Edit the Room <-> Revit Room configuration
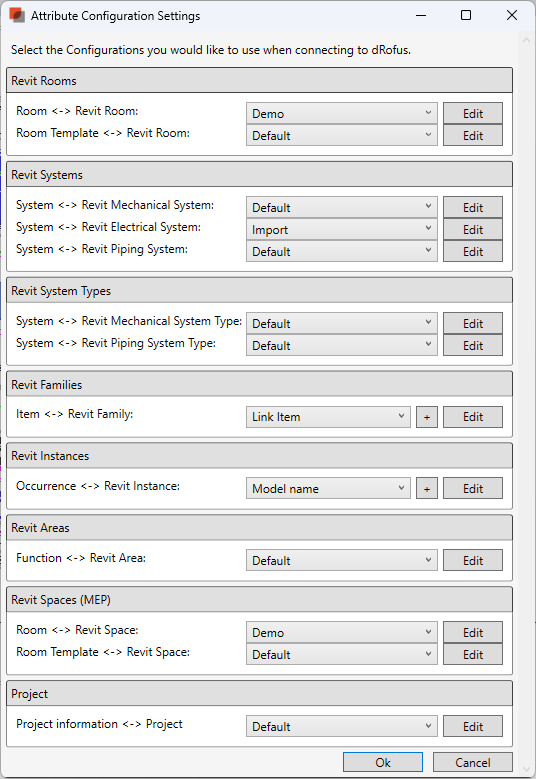Viewport: 536px width, 779px height. (x=473, y=114)
